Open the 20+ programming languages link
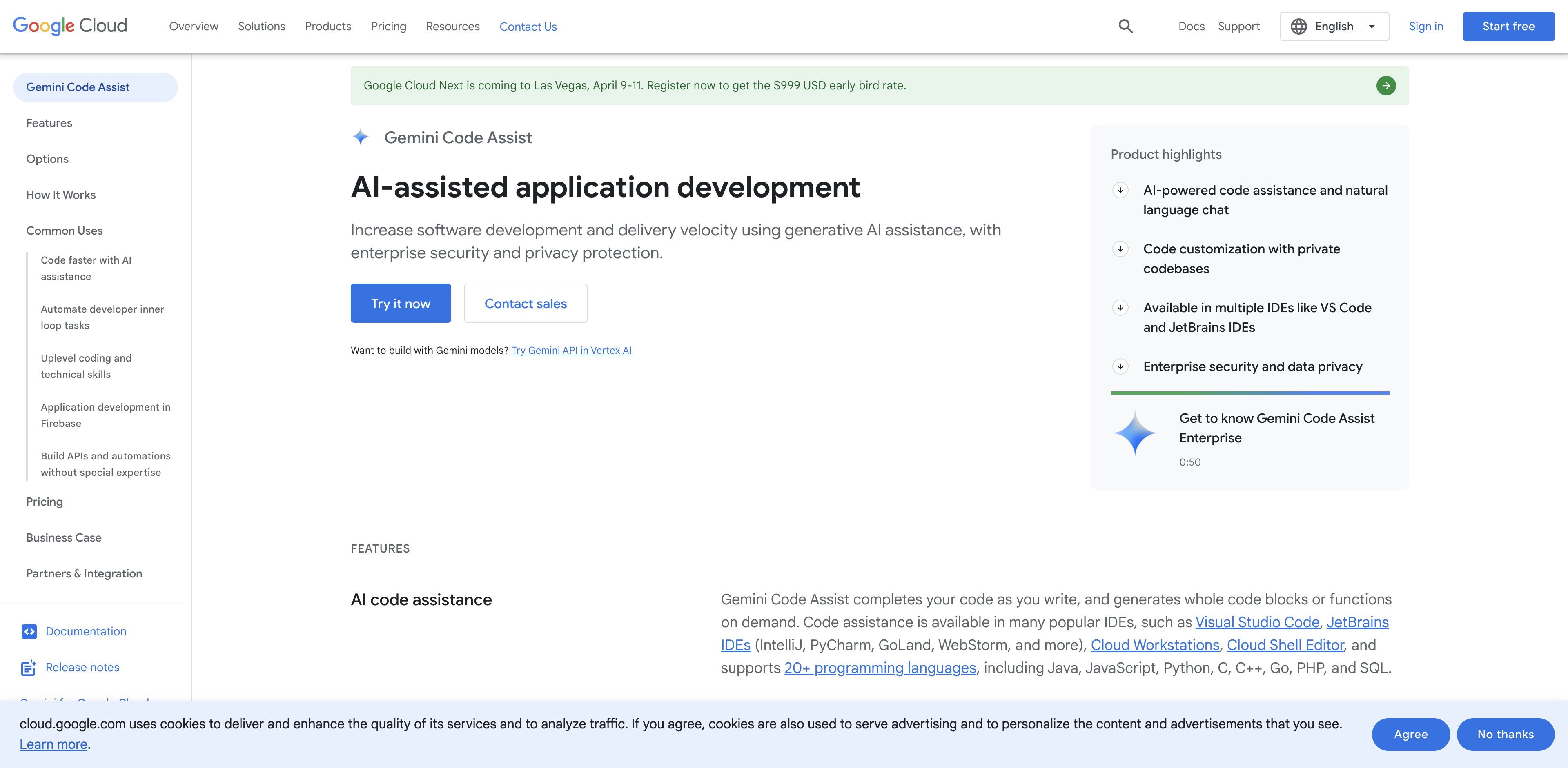Viewport: 1568px width, 768px height. tap(880, 668)
